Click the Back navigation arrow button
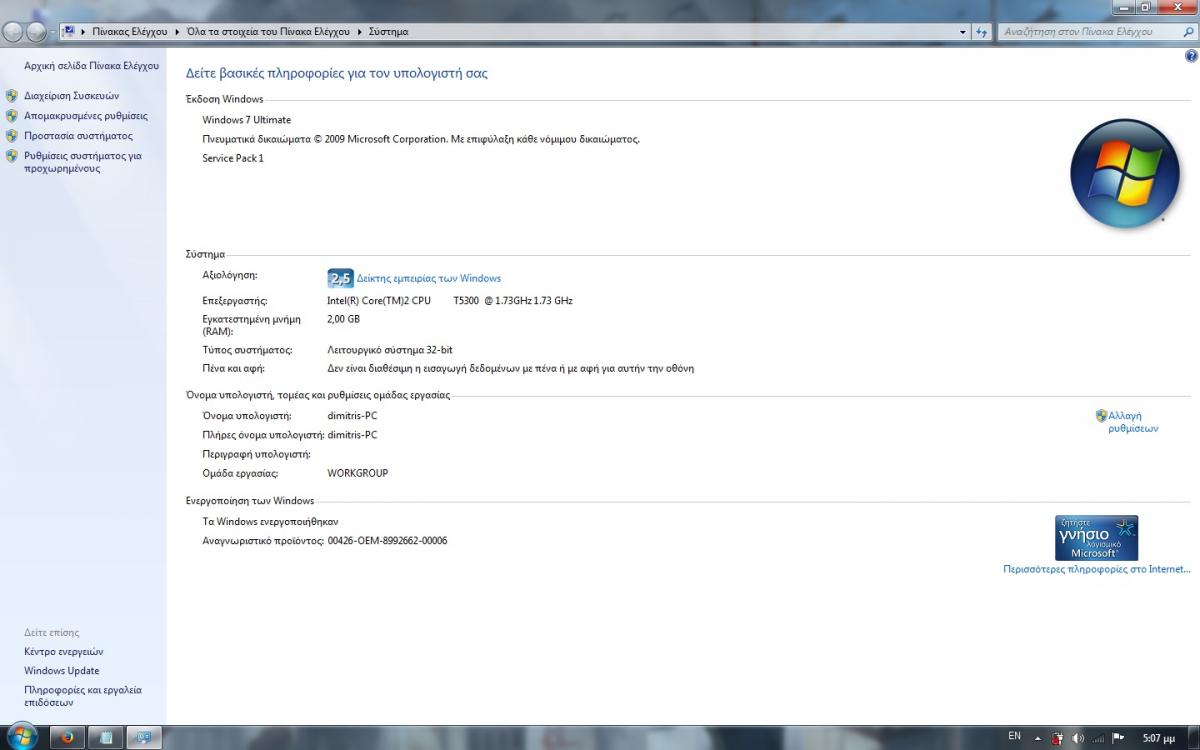Screen dimensions: 1200x750 tap(13, 33)
